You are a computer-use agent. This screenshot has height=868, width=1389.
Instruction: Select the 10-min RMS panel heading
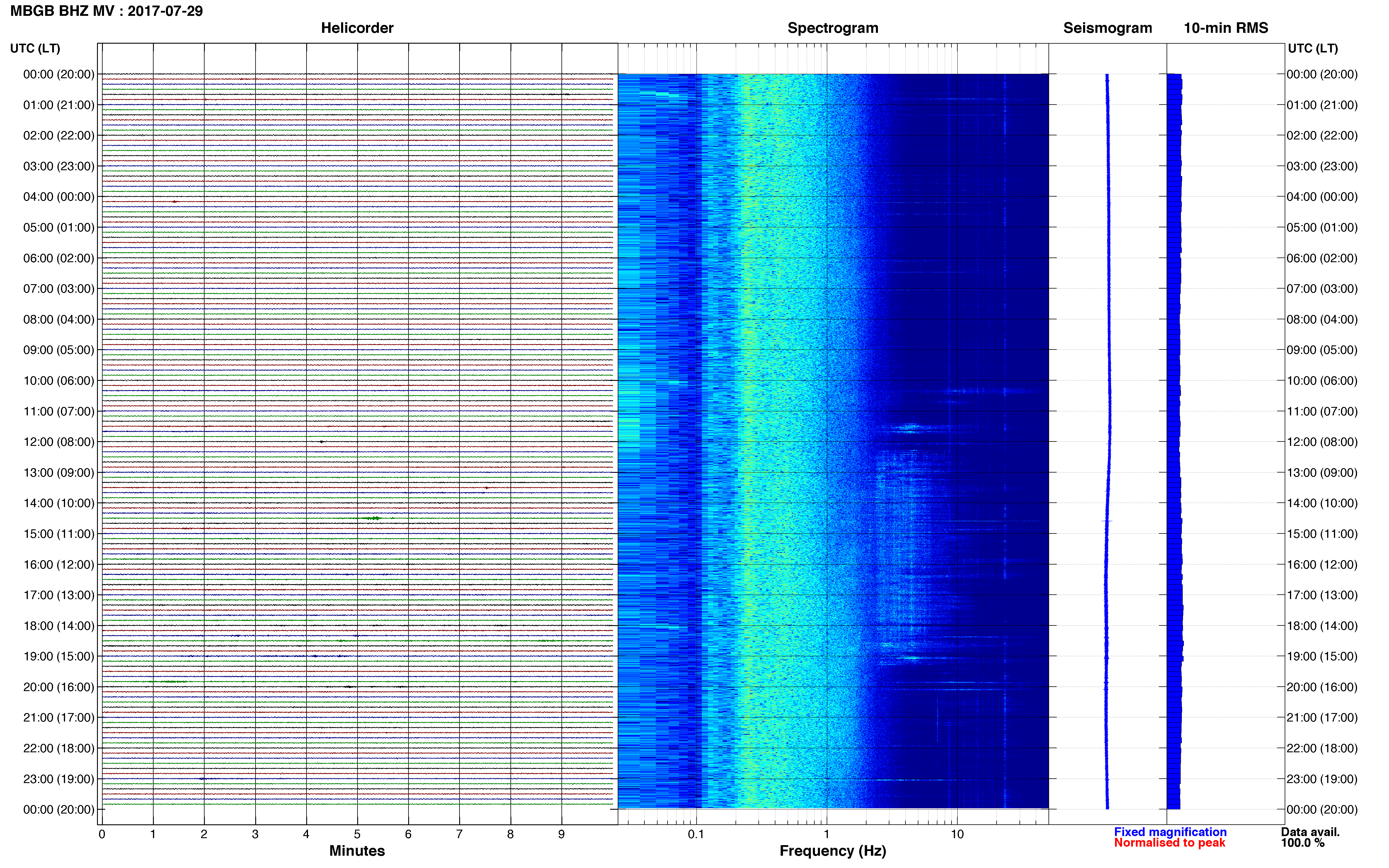(1225, 28)
